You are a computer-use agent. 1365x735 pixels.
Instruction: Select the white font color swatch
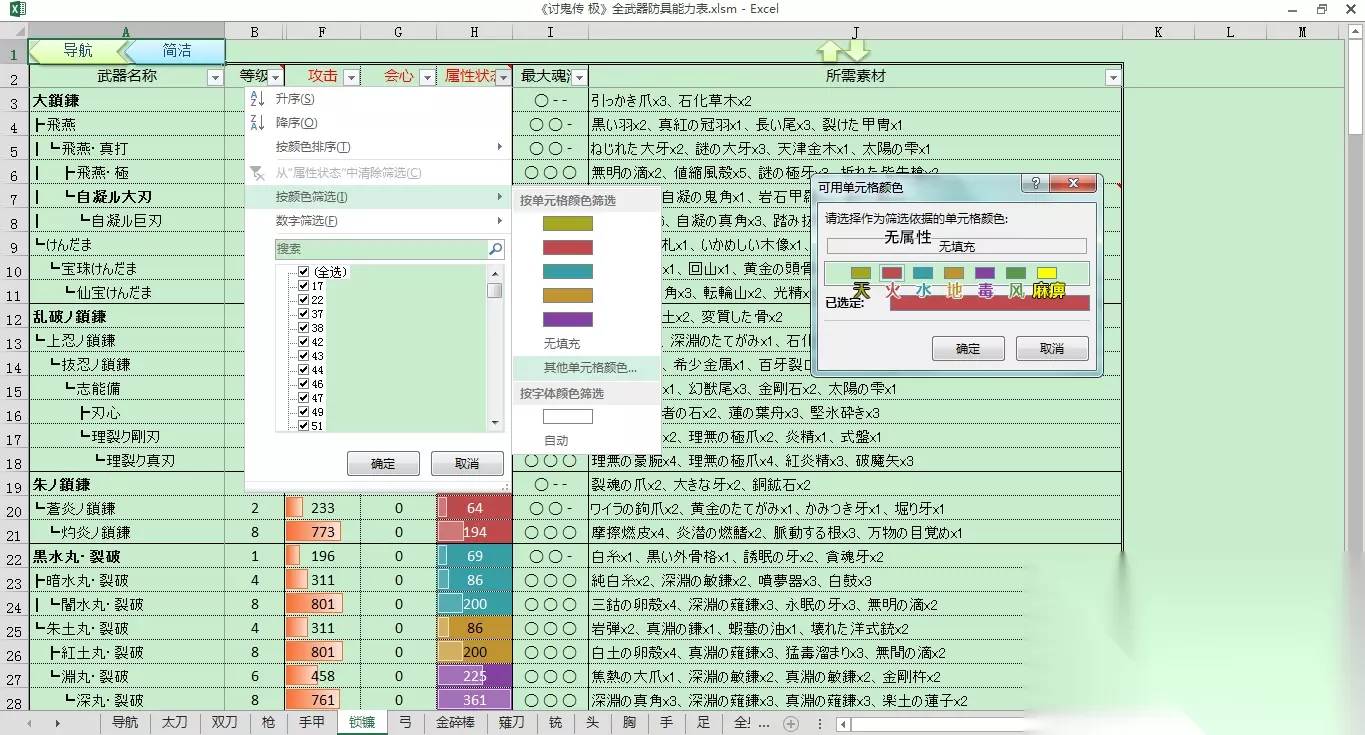pos(568,416)
